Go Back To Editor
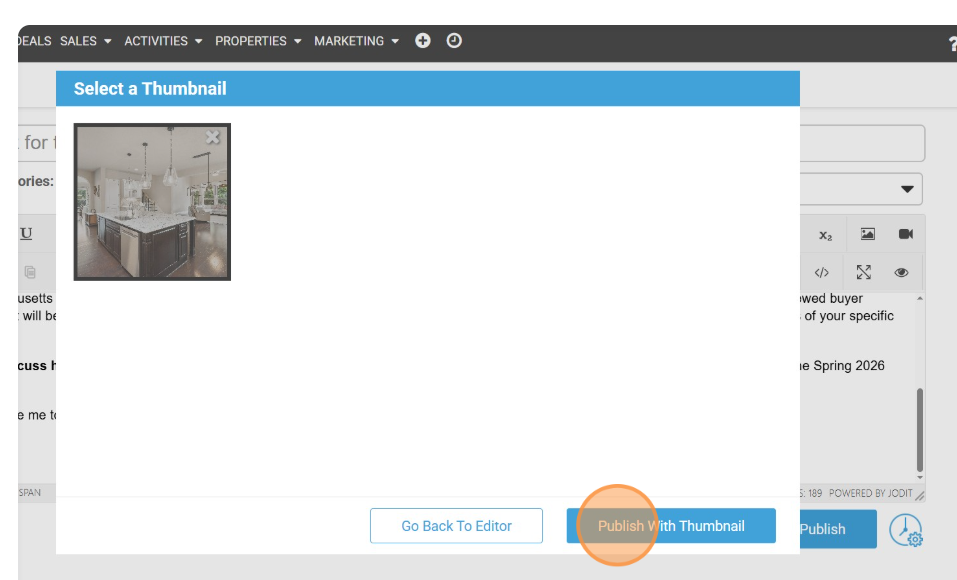Screen dimensions: 957x580 coord(456,526)
